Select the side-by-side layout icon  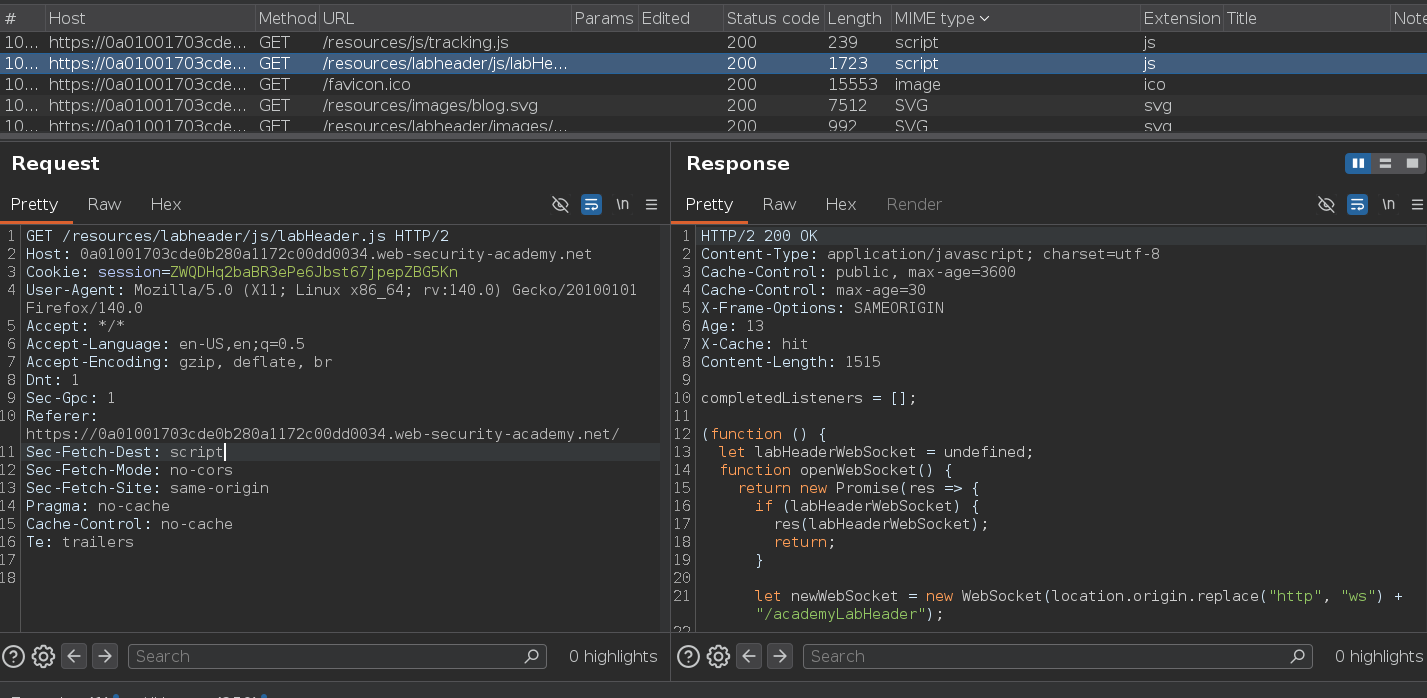coord(1358,163)
